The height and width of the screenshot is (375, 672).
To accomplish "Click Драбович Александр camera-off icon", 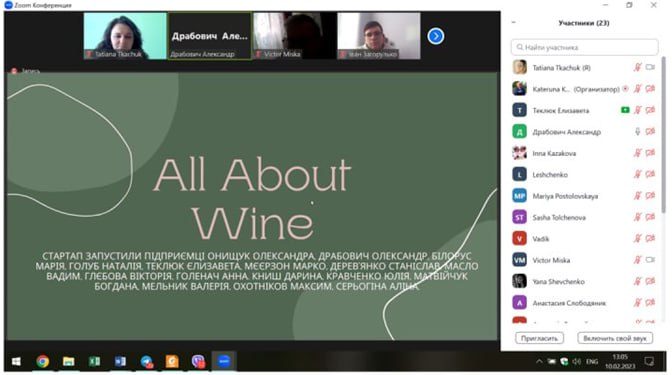I will click(650, 132).
